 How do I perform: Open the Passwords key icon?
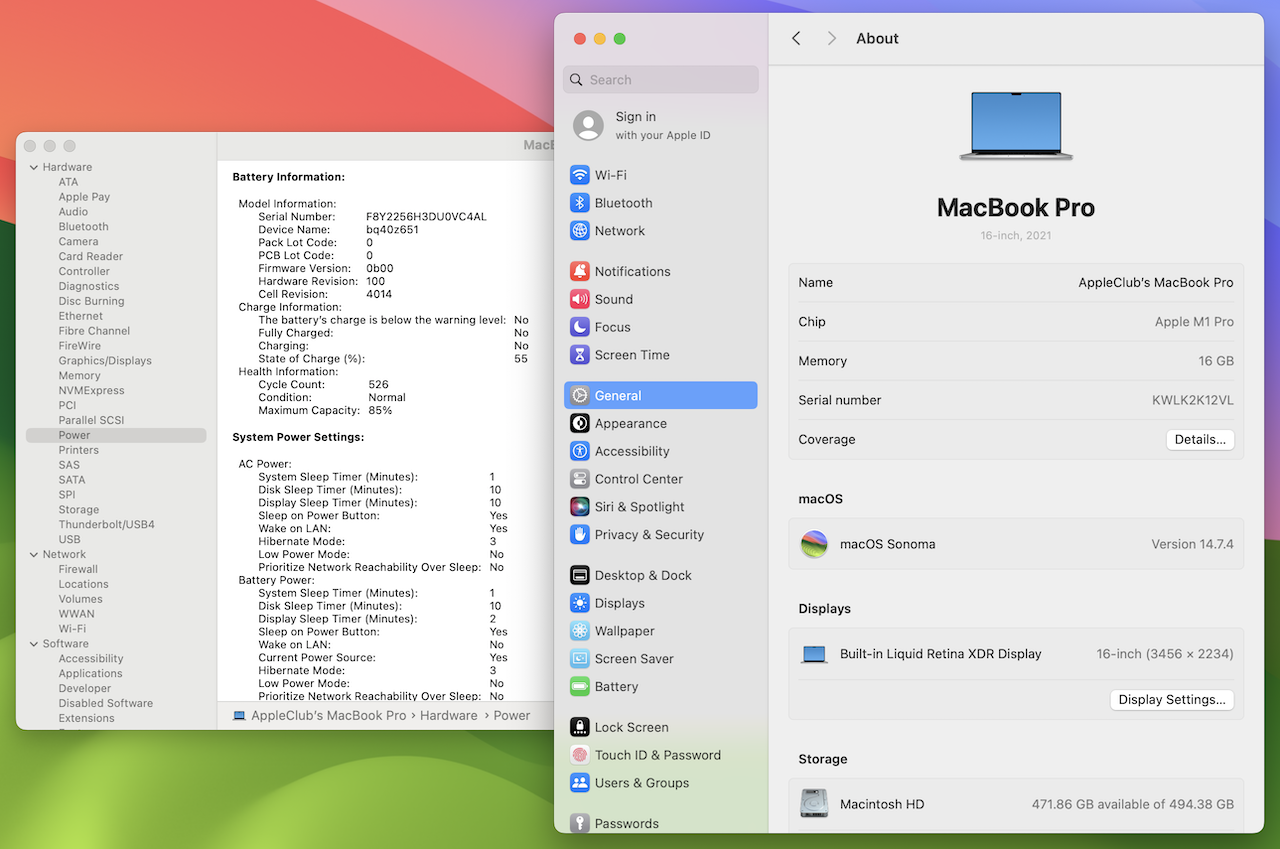[580, 823]
